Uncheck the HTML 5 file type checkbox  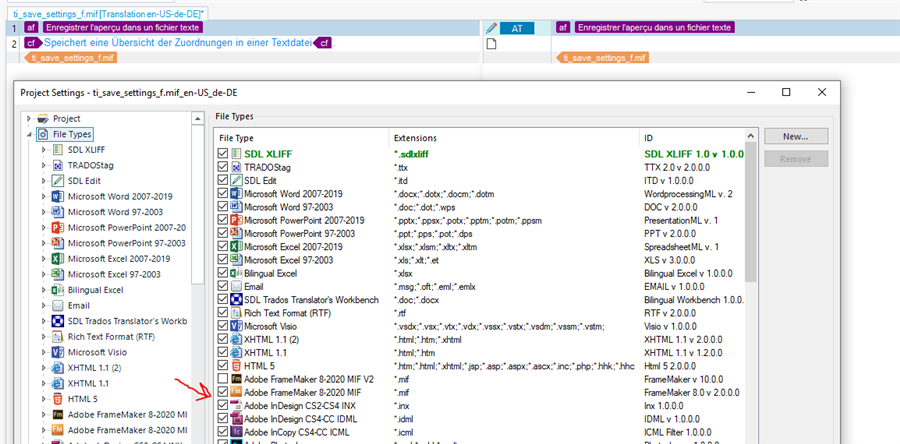pyautogui.click(x=223, y=366)
